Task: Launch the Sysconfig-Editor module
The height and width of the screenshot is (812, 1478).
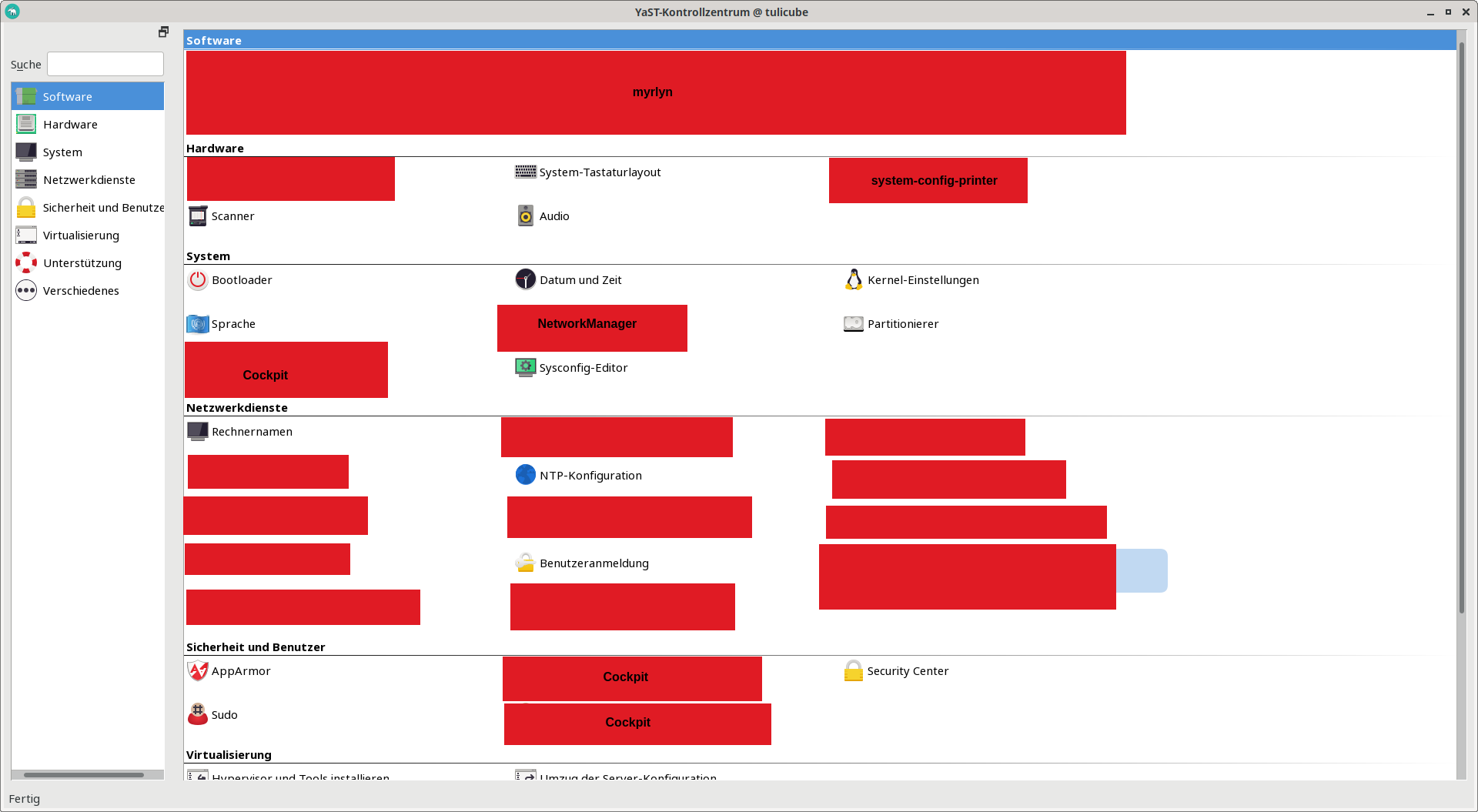Action: pyautogui.click(x=572, y=368)
